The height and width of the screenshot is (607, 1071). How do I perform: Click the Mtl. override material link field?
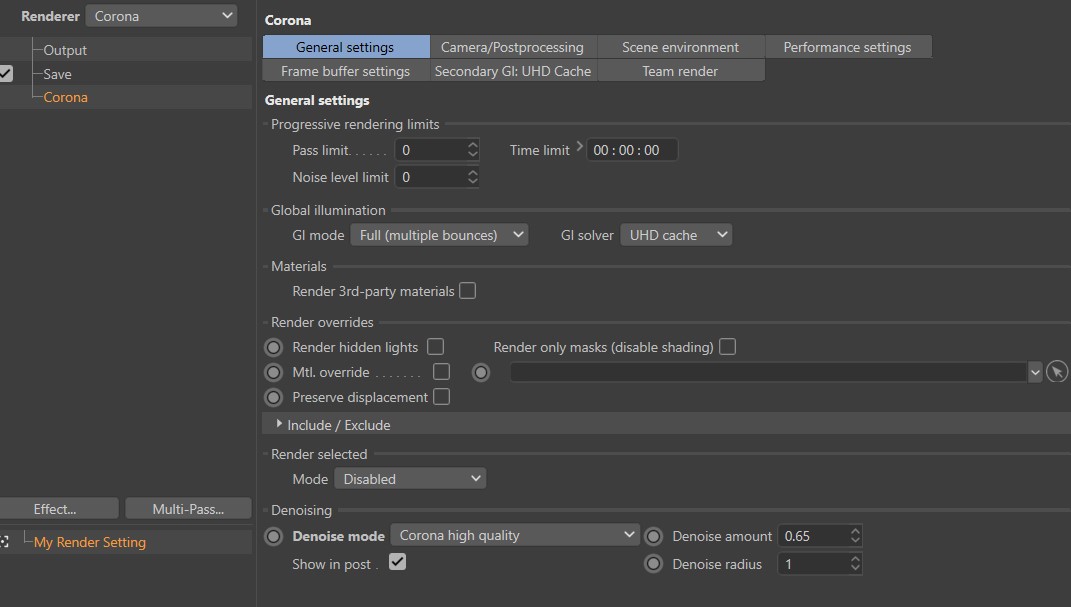768,372
